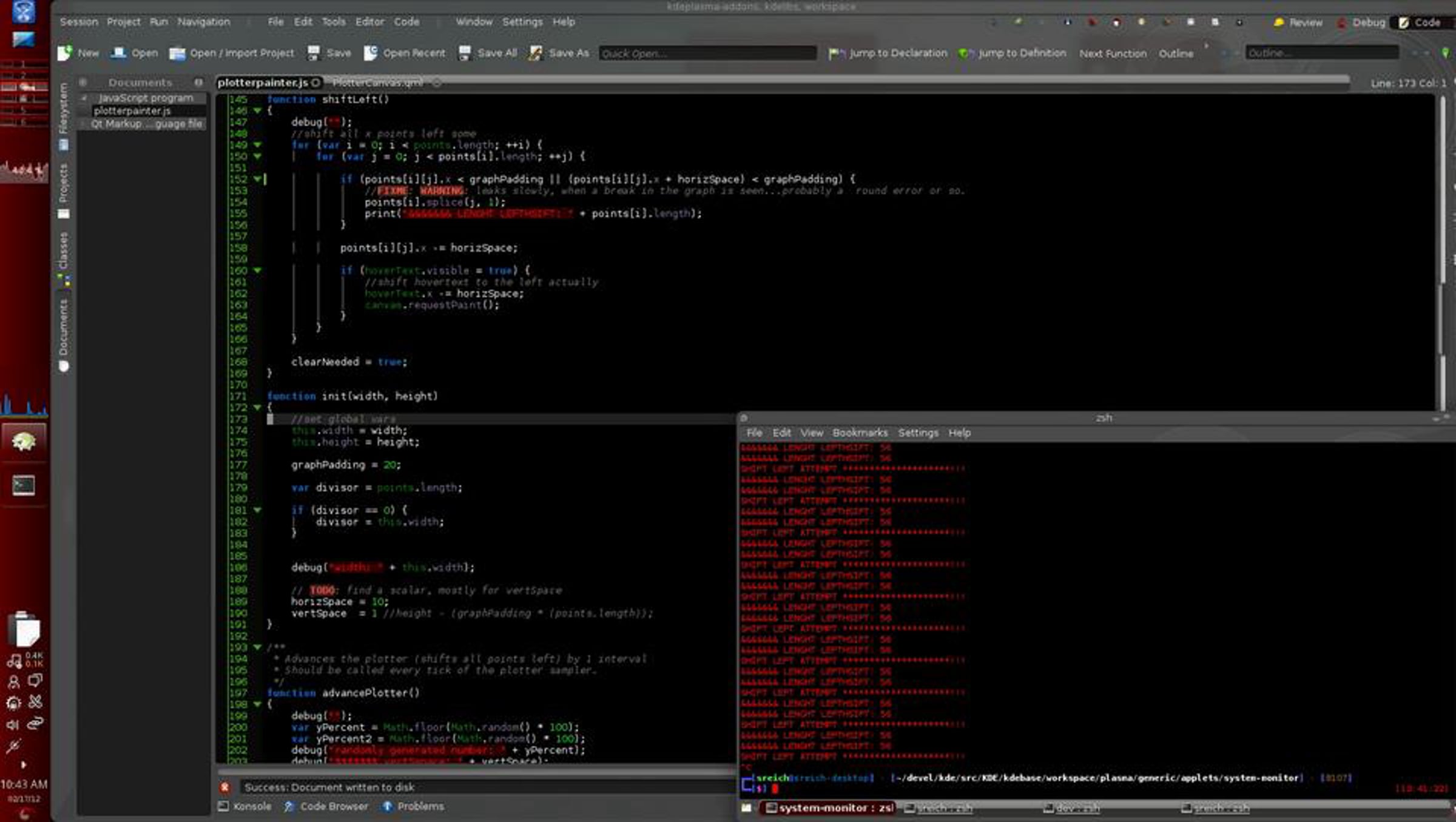
Task: Collapse the JavaScript program tree group
Action: [84, 98]
